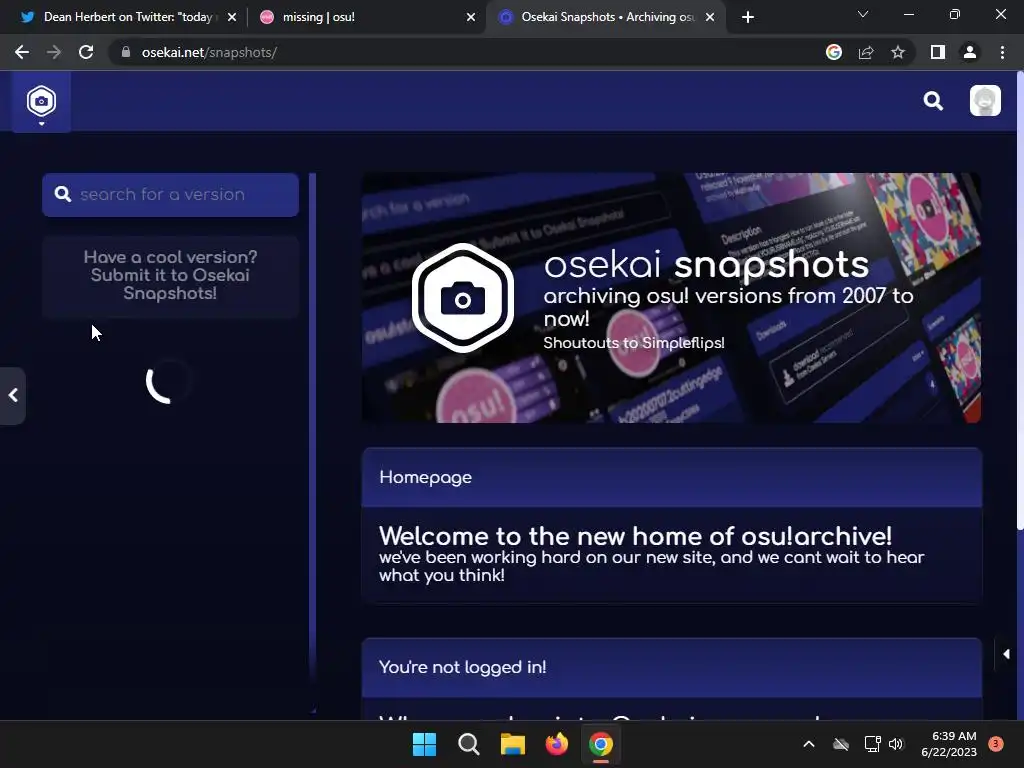Select the You're not logged in header
This screenshot has width=1024, height=768.
coord(671,667)
